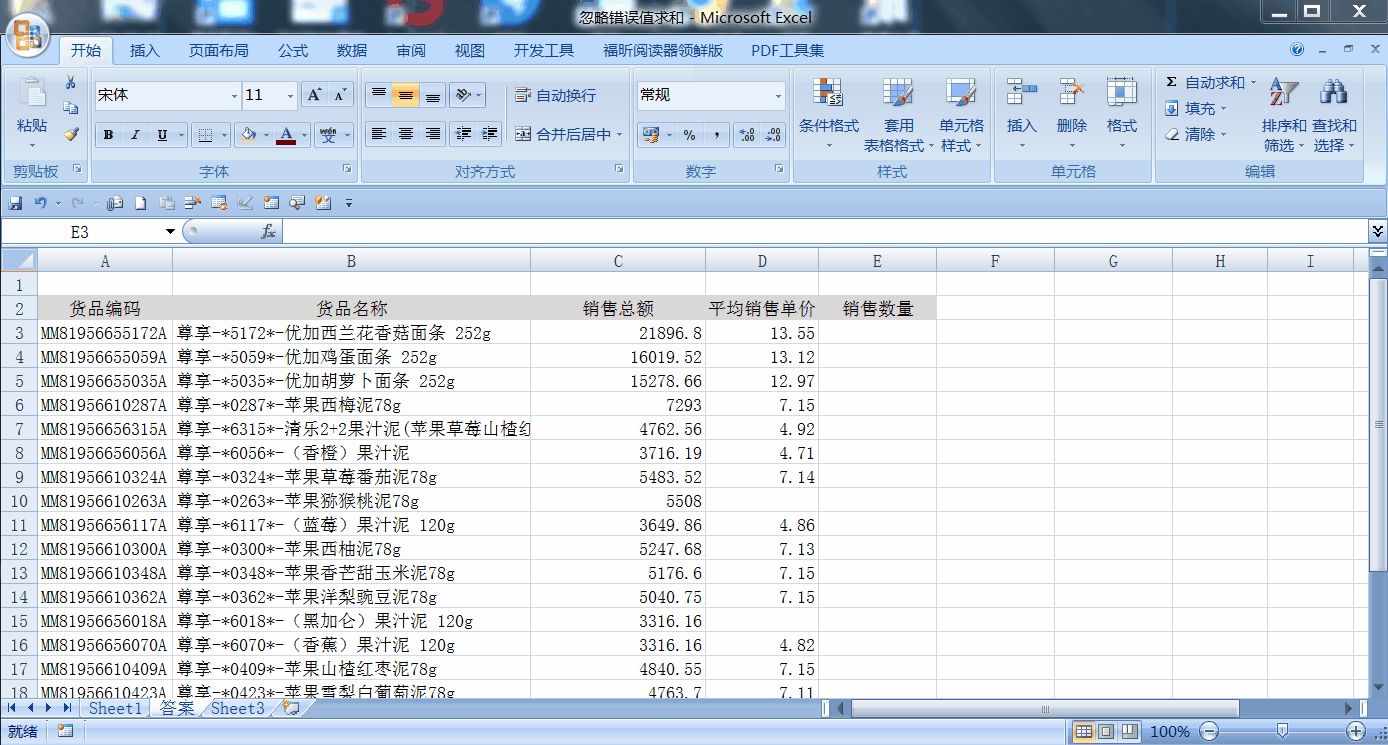Screen dimensions: 1388x745
Task: Expand the number format dropdown 常规
Action: [x=778, y=96]
